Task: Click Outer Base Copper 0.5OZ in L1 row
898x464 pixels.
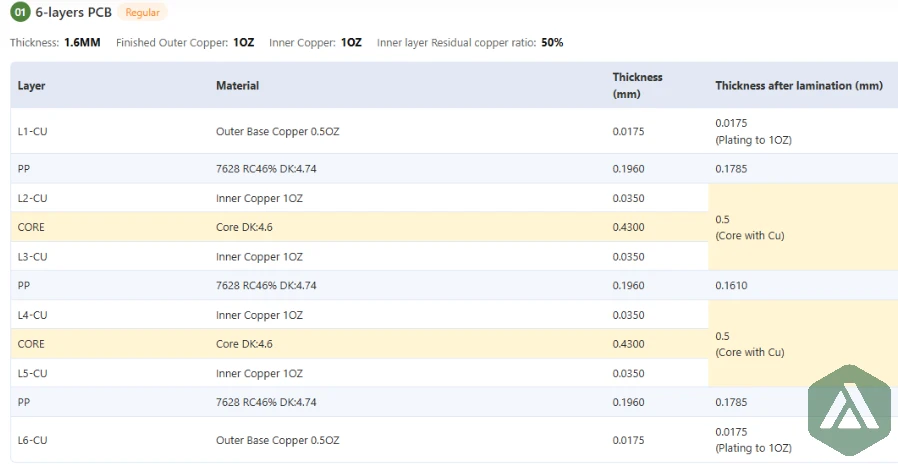Action: coord(277,131)
